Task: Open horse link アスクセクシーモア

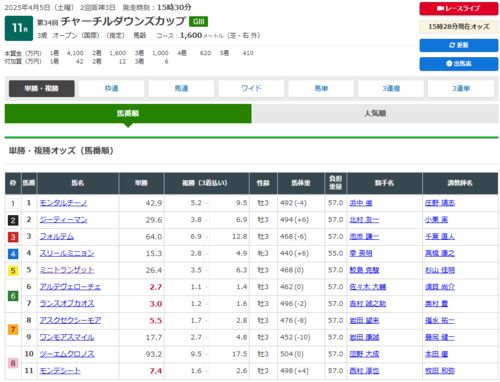Action: (x=70, y=320)
